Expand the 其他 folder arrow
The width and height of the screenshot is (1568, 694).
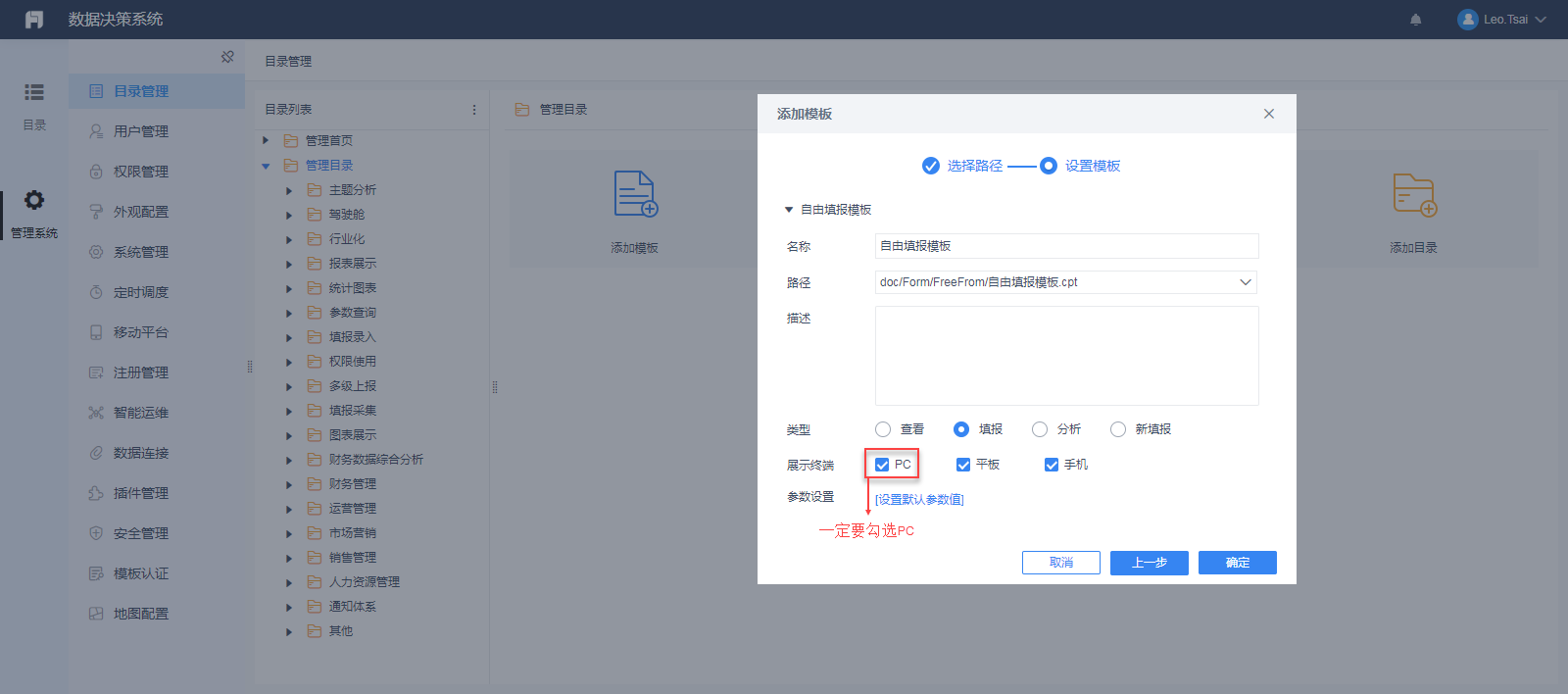pyautogui.click(x=289, y=631)
